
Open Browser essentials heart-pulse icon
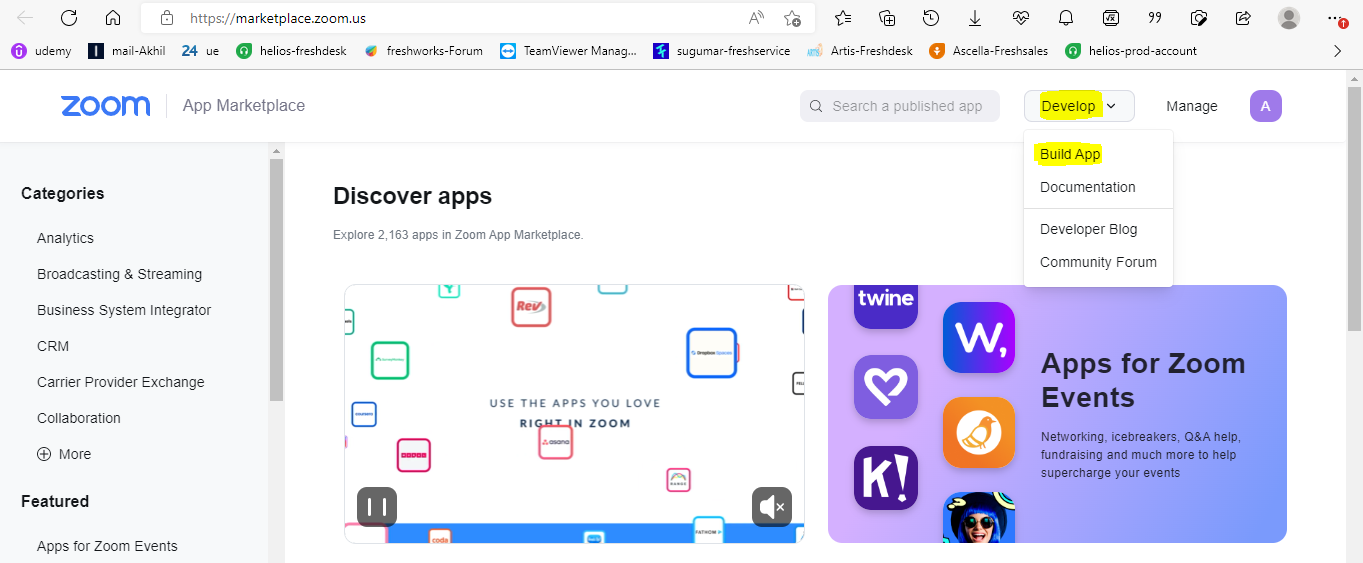pos(1021,18)
